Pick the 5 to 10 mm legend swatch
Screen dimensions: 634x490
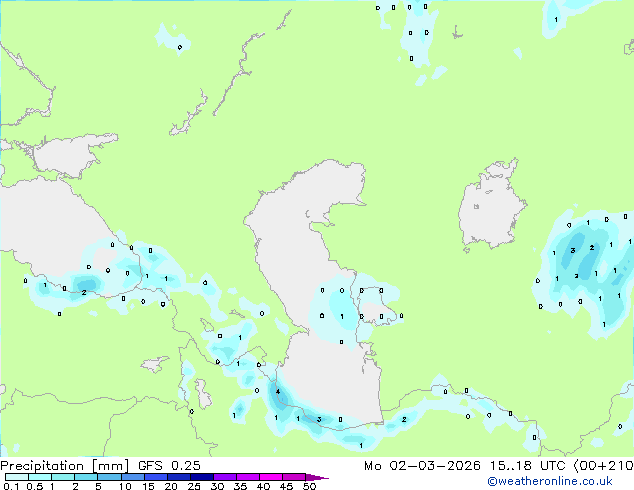pyautogui.click(x=109, y=477)
